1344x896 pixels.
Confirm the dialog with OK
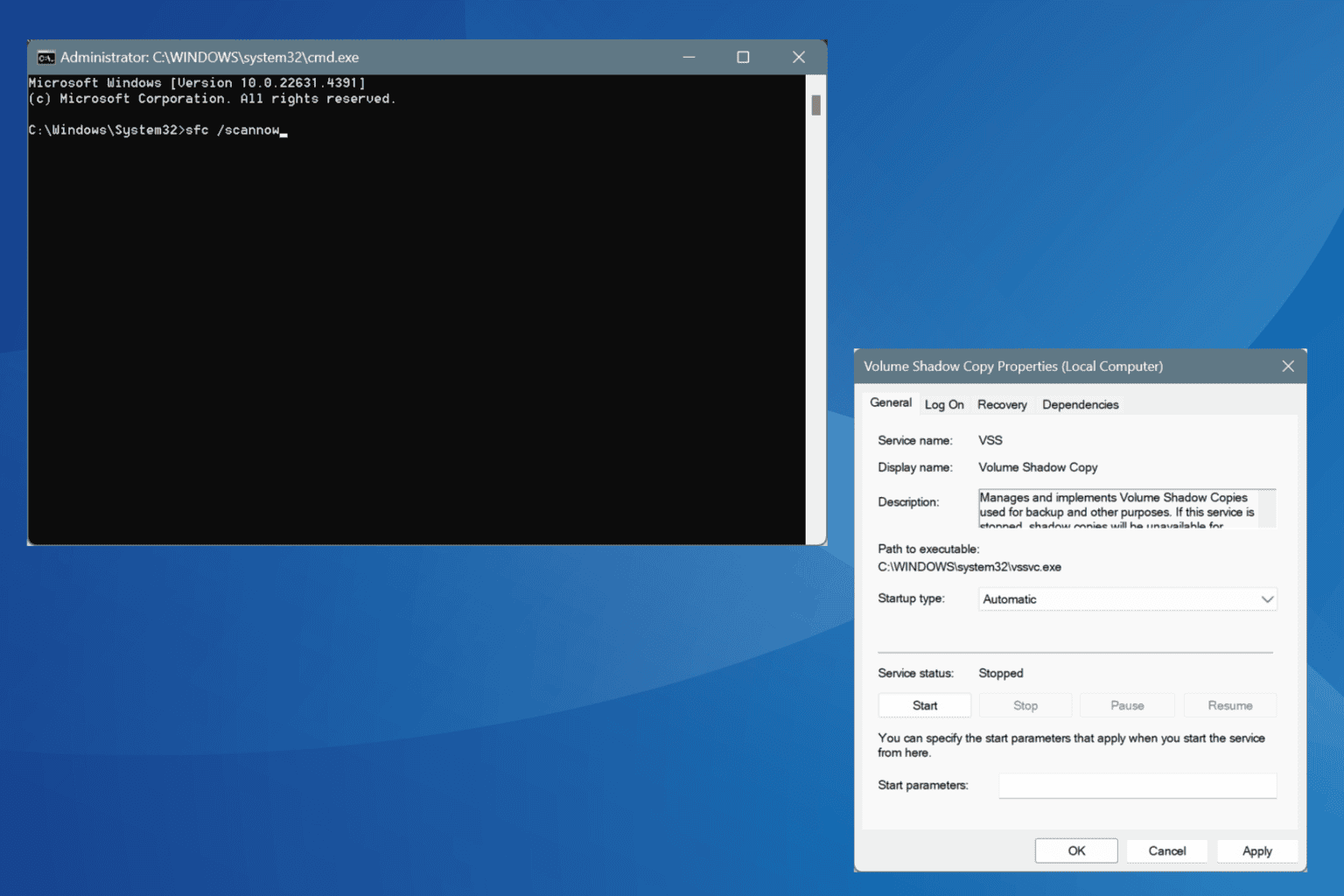[x=1075, y=850]
